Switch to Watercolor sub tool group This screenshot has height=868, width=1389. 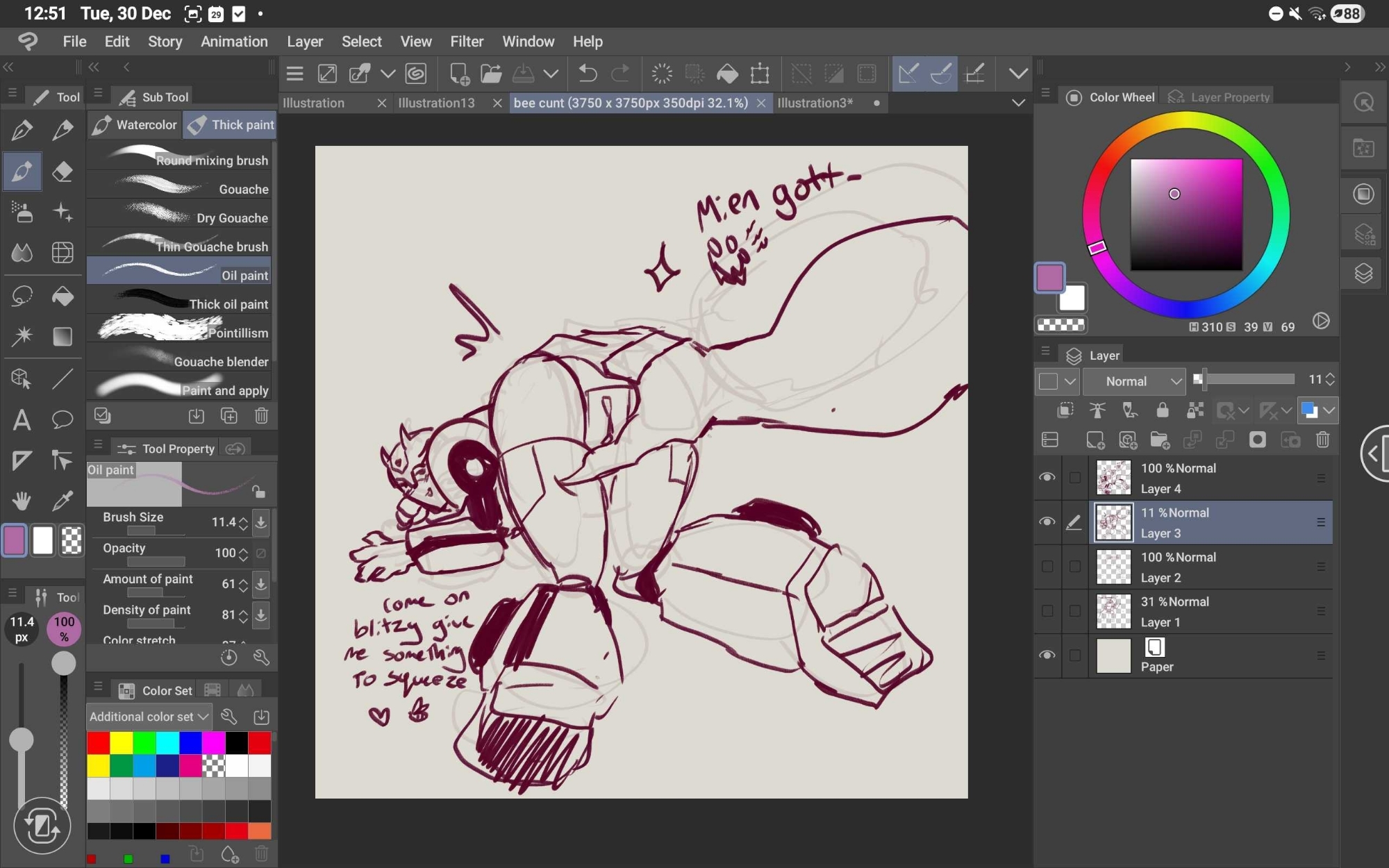click(x=135, y=125)
